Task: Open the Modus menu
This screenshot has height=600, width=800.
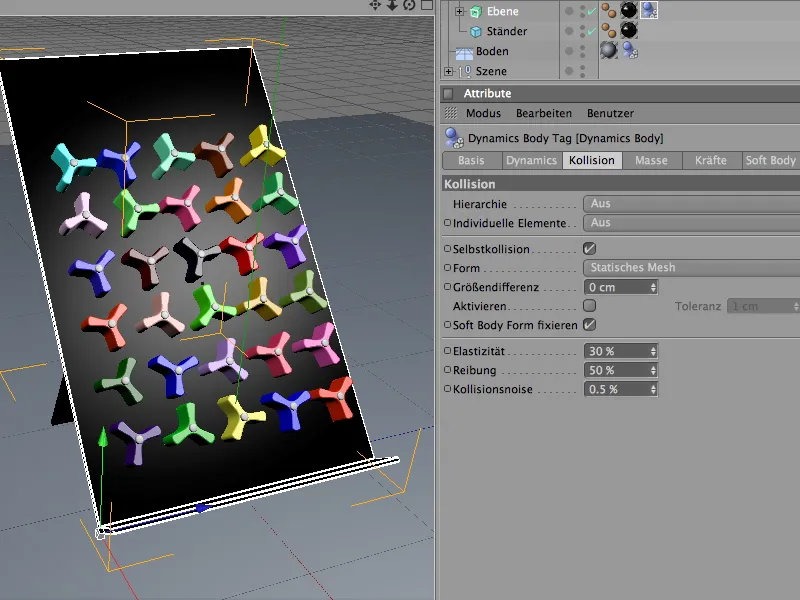Action: pyautogui.click(x=483, y=114)
